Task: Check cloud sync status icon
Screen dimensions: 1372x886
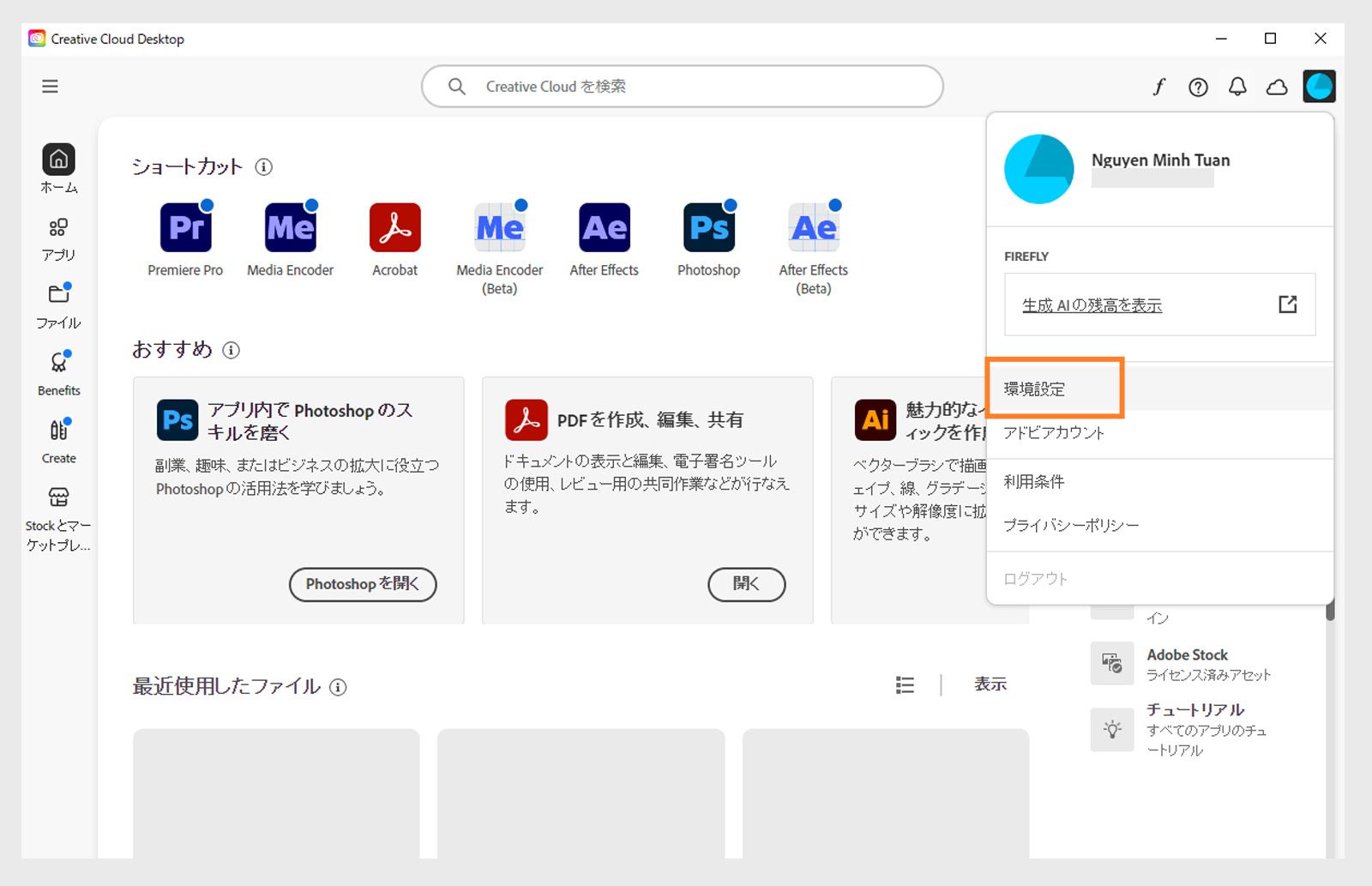Action: (1276, 87)
